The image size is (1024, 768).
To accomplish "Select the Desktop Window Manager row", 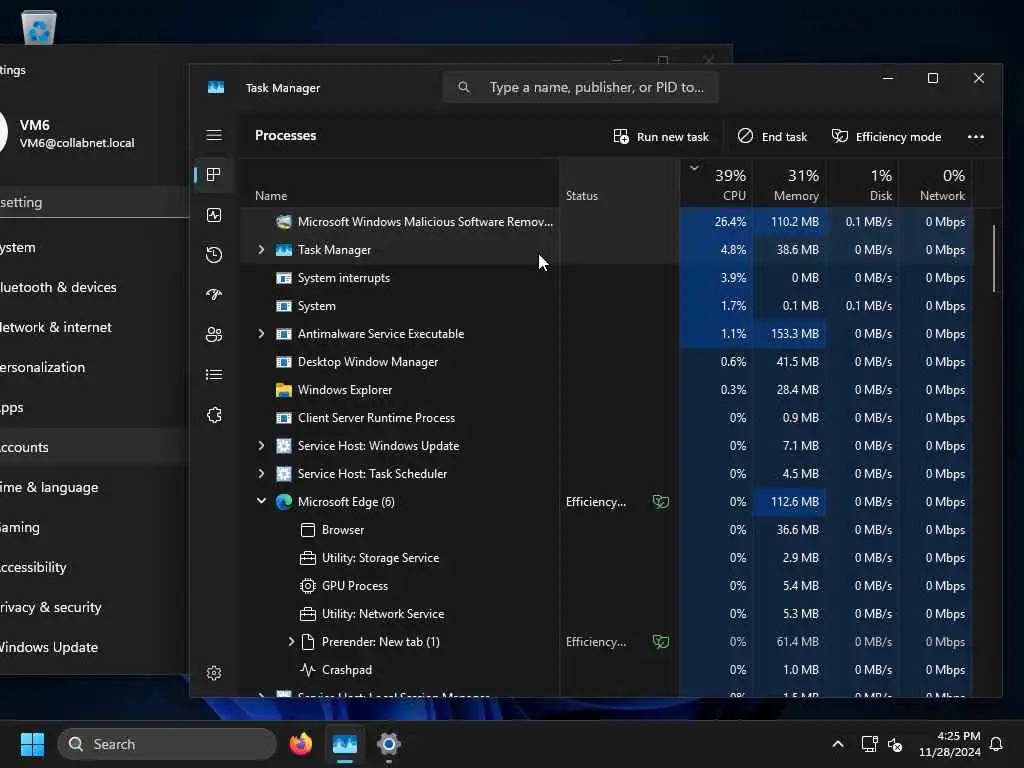I will pos(607,362).
